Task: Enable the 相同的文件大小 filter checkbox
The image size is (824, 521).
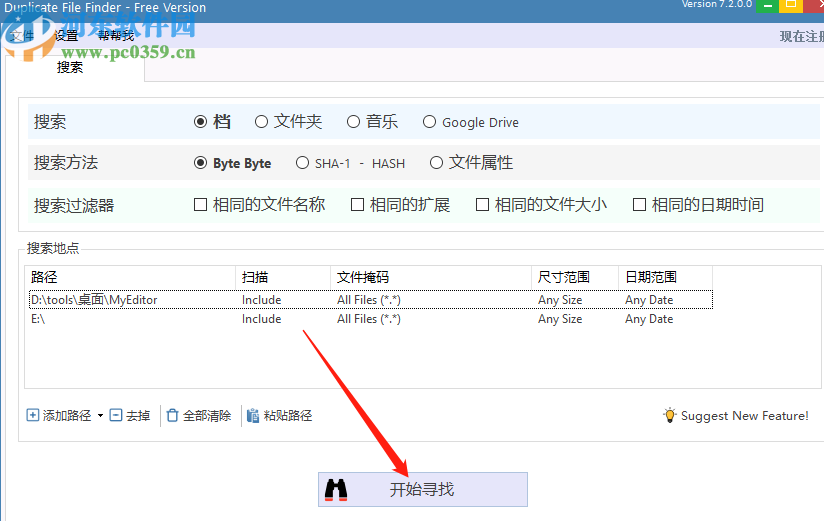Action: click(x=482, y=205)
